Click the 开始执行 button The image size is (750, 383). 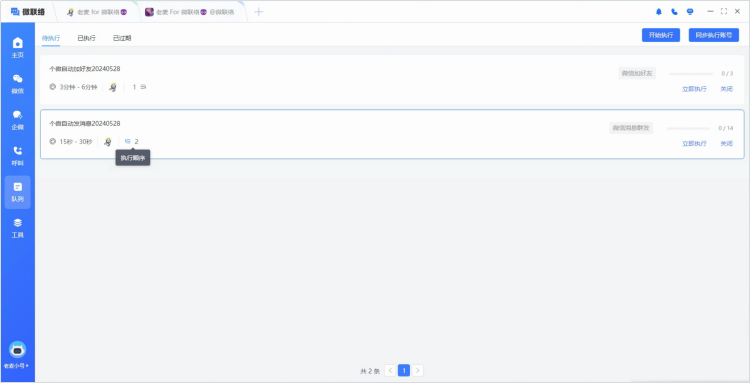tap(661, 35)
